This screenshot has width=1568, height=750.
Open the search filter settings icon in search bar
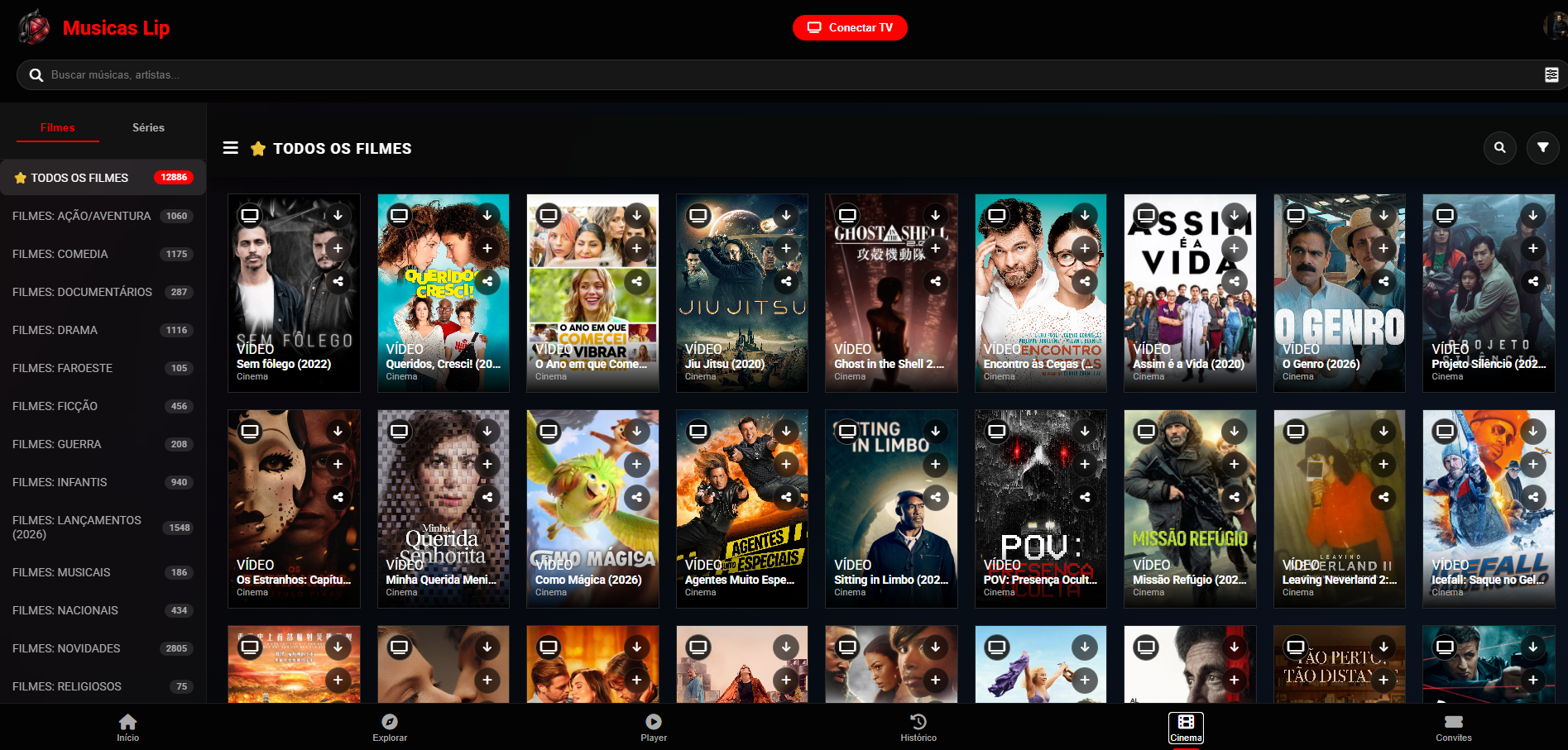pos(1551,74)
